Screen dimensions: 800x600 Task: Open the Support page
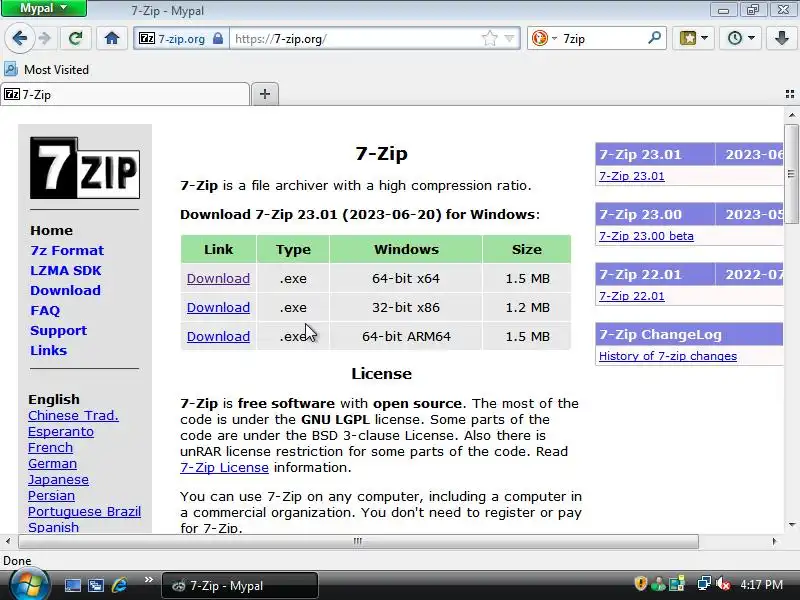(x=59, y=331)
